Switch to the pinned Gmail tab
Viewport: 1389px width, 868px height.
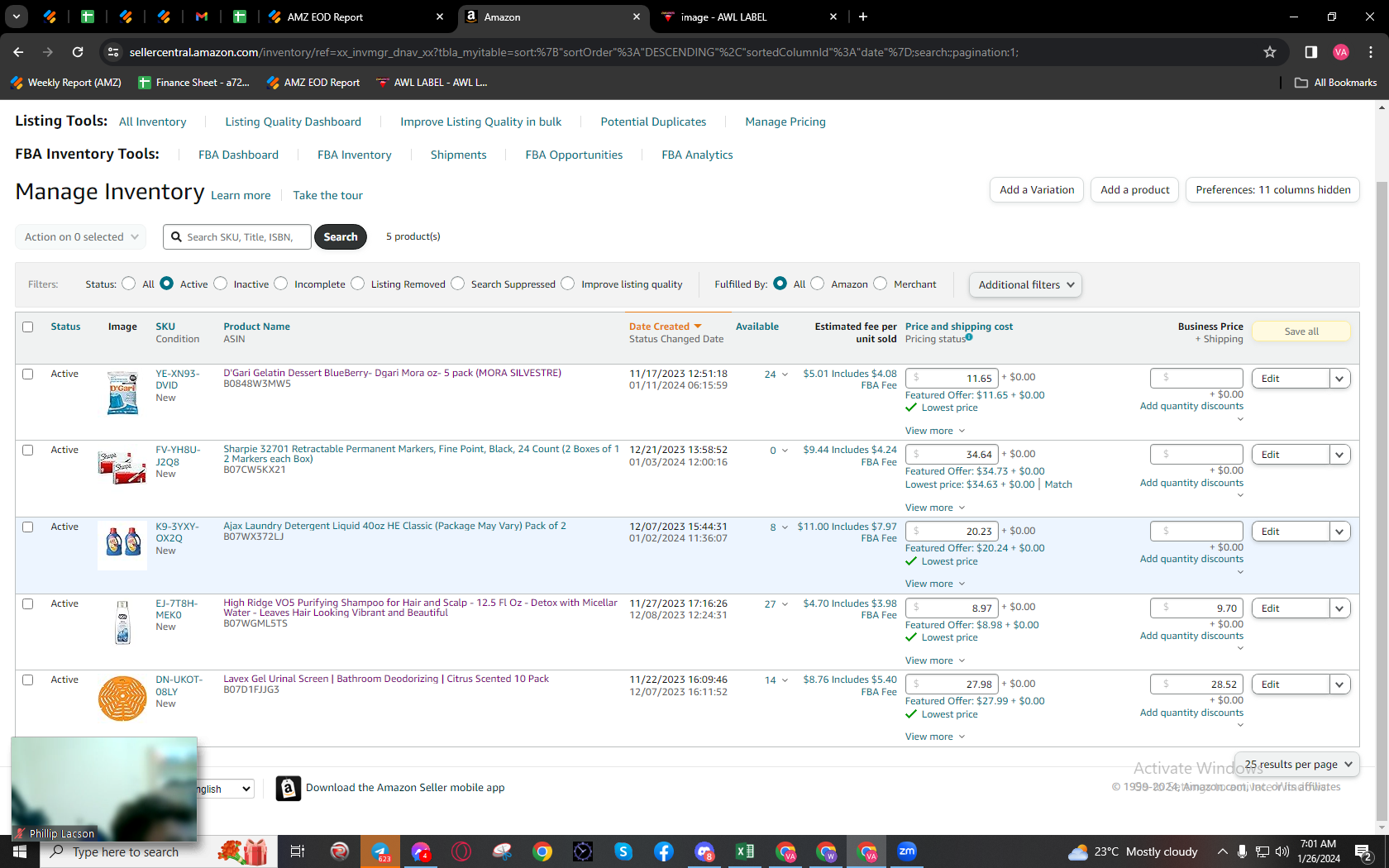tap(202, 17)
